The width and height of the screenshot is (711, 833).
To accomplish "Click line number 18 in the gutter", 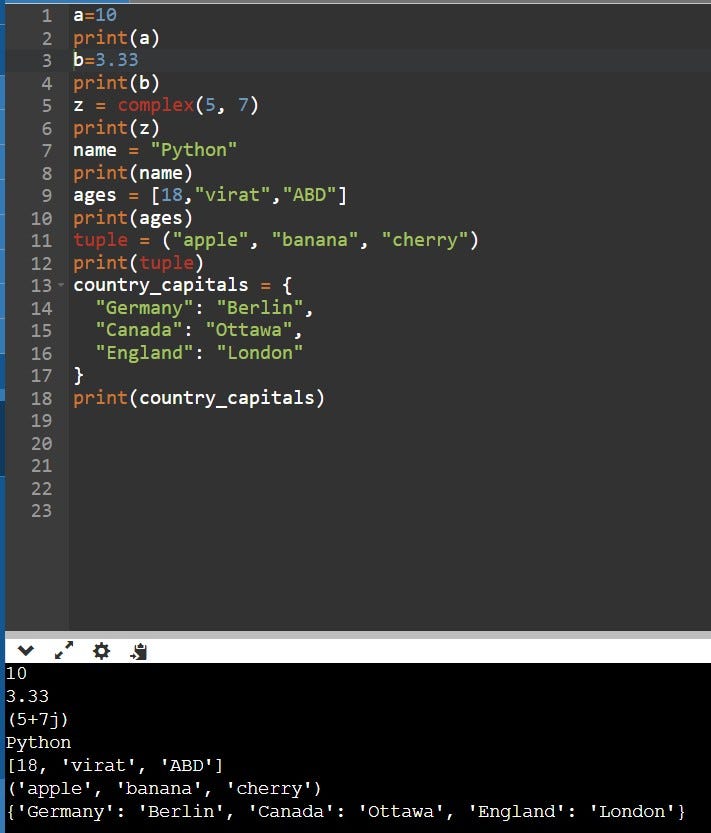I will tap(41, 398).
